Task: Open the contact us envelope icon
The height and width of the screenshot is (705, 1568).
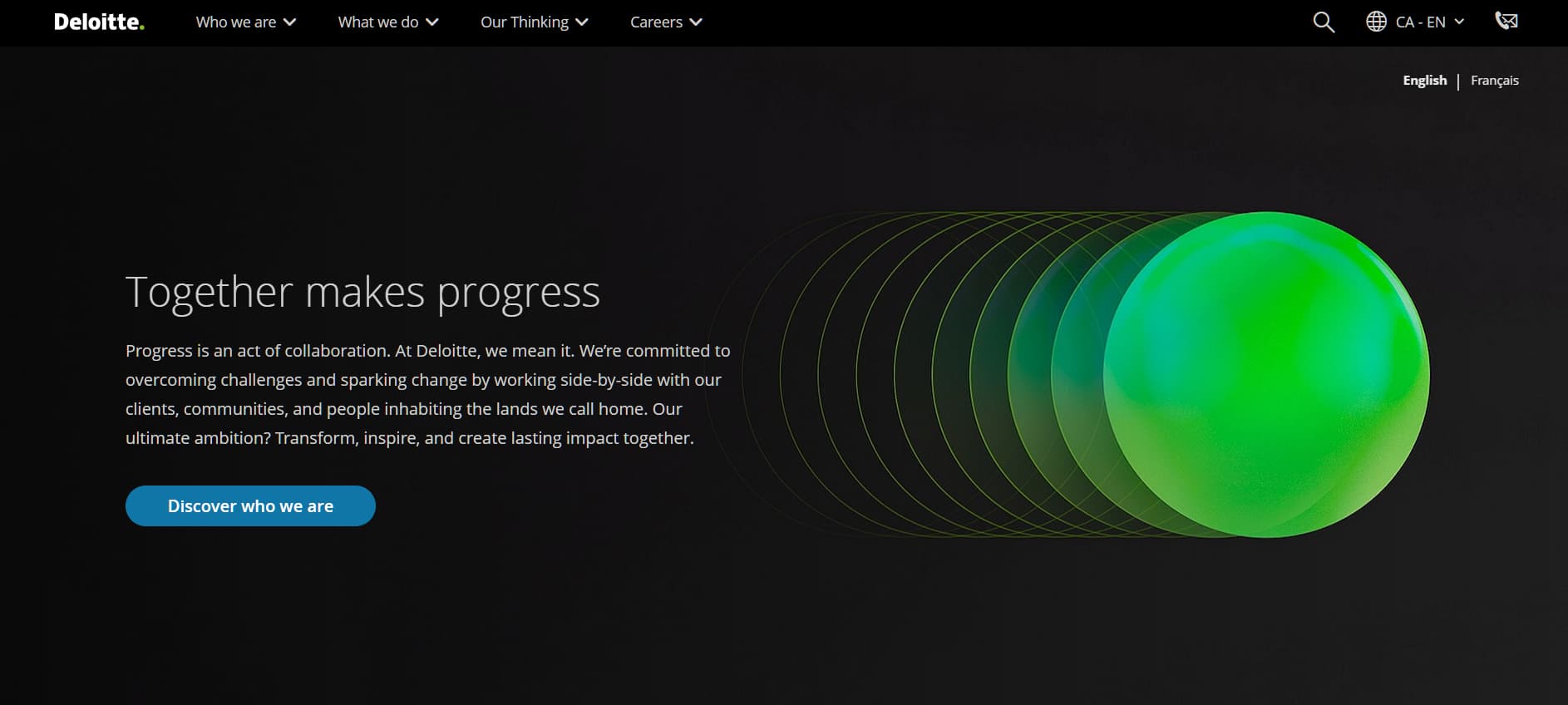Action: click(1506, 22)
